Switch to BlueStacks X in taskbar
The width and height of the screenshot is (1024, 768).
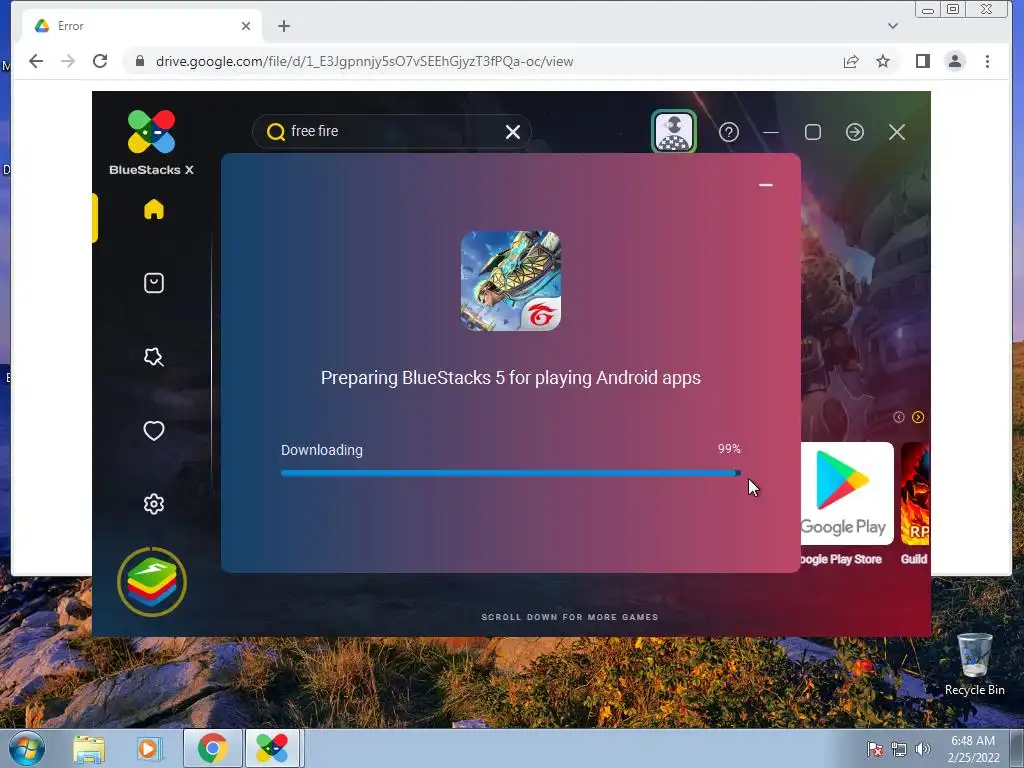tap(272, 748)
